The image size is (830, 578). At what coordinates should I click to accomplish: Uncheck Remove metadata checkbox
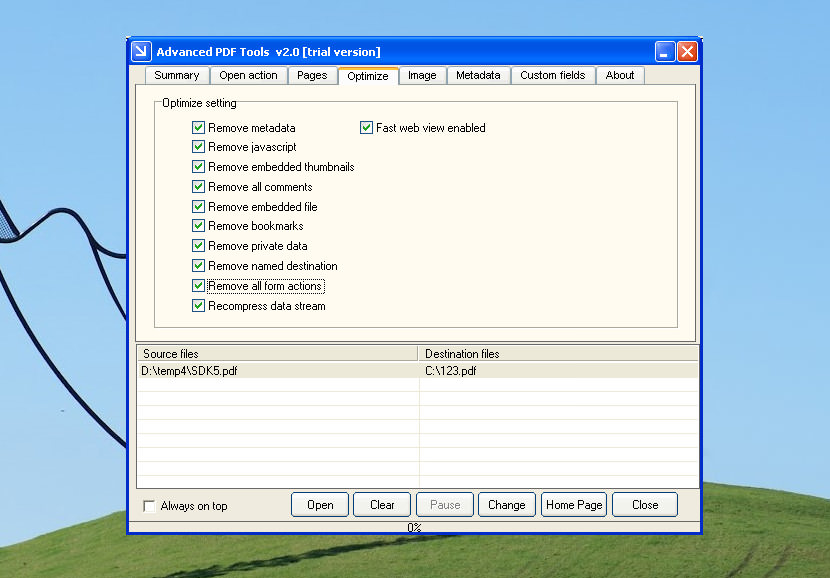(x=199, y=128)
